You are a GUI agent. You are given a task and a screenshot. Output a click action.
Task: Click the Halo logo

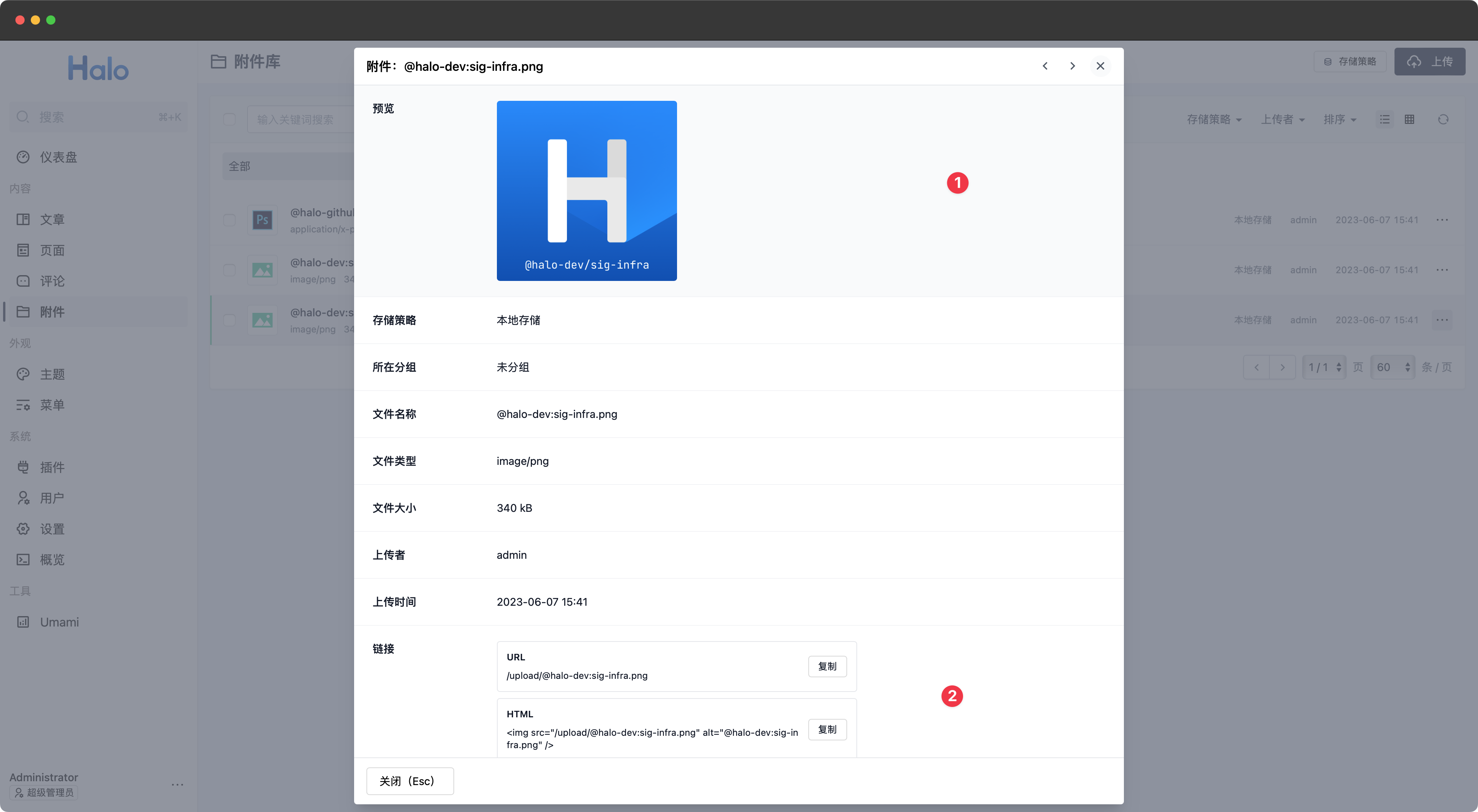[98, 68]
